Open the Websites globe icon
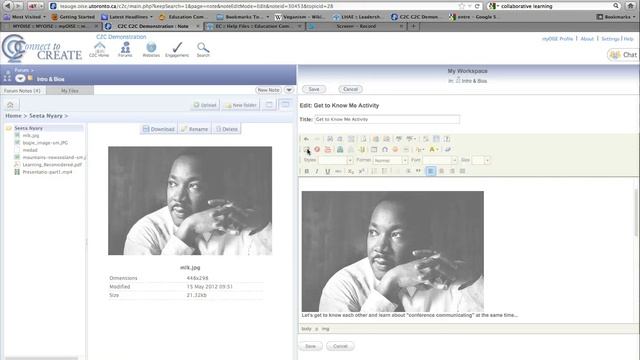 [x=151, y=49]
